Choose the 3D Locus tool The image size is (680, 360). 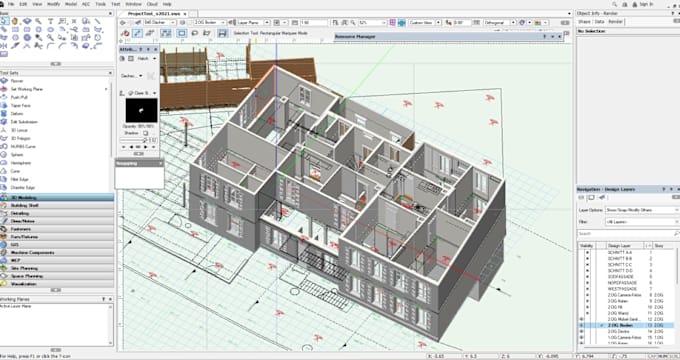(19, 130)
